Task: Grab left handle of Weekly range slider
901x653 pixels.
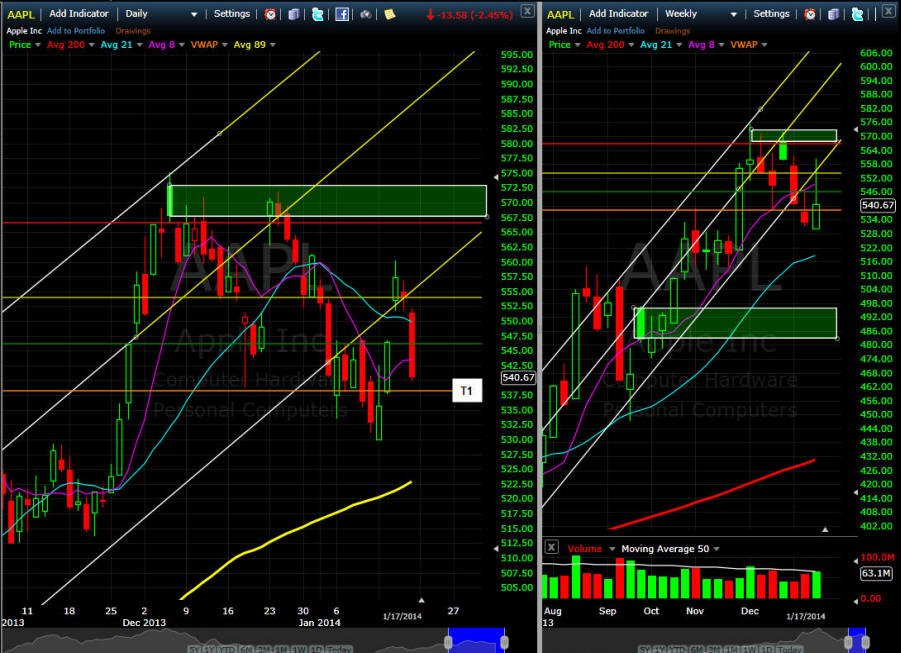Action: (x=849, y=642)
